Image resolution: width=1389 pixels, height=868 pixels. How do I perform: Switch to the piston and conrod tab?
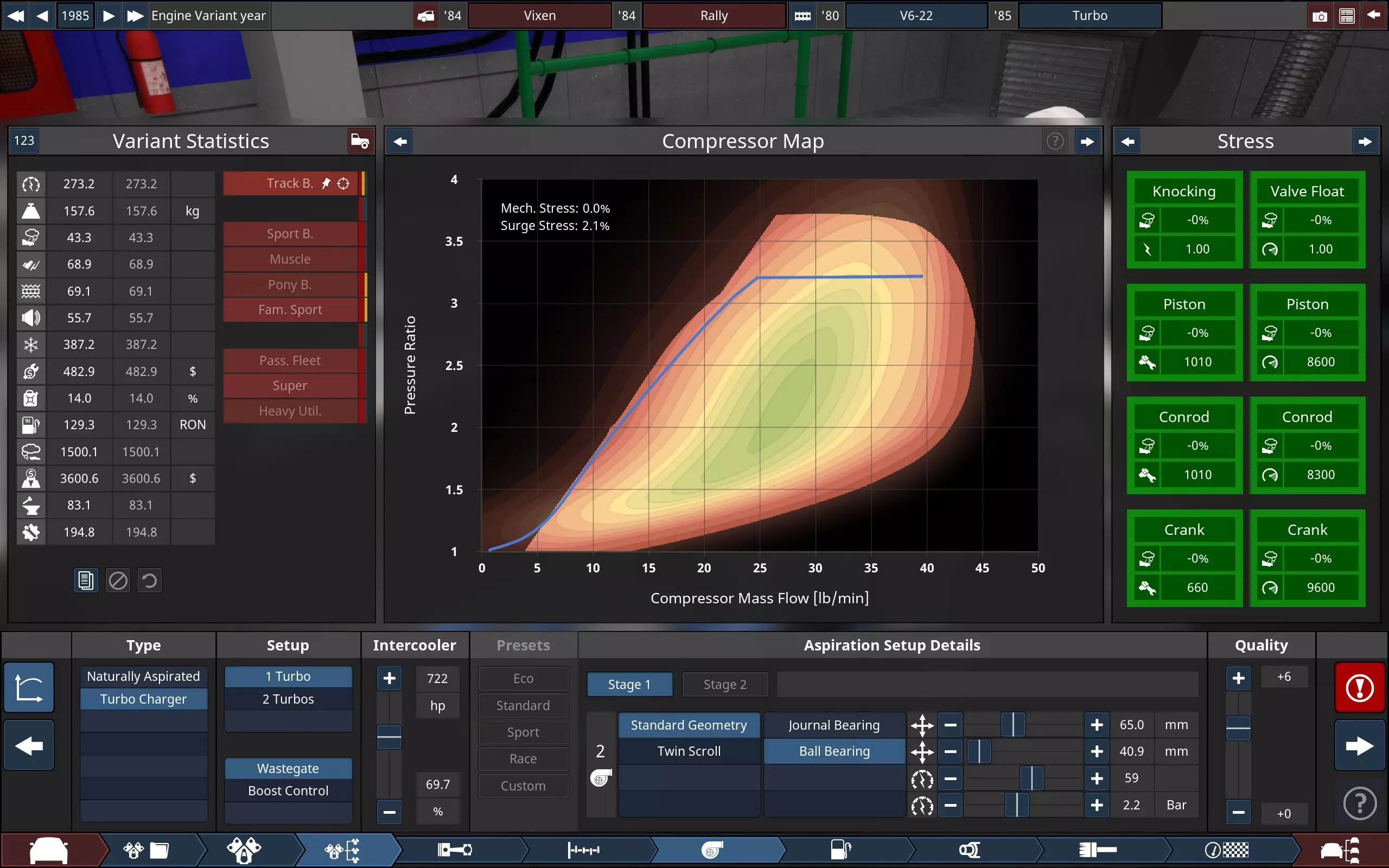pos(455,850)
